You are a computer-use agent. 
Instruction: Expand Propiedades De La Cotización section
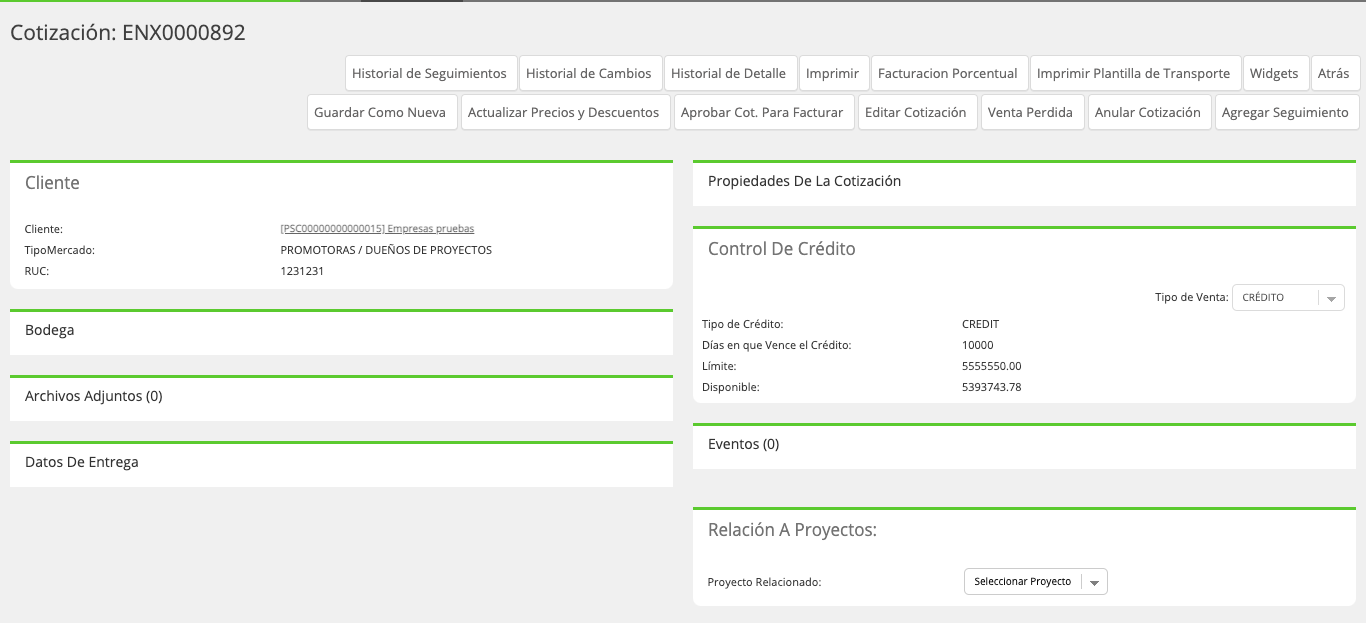pyautogui.click(x=1024, y=182)
